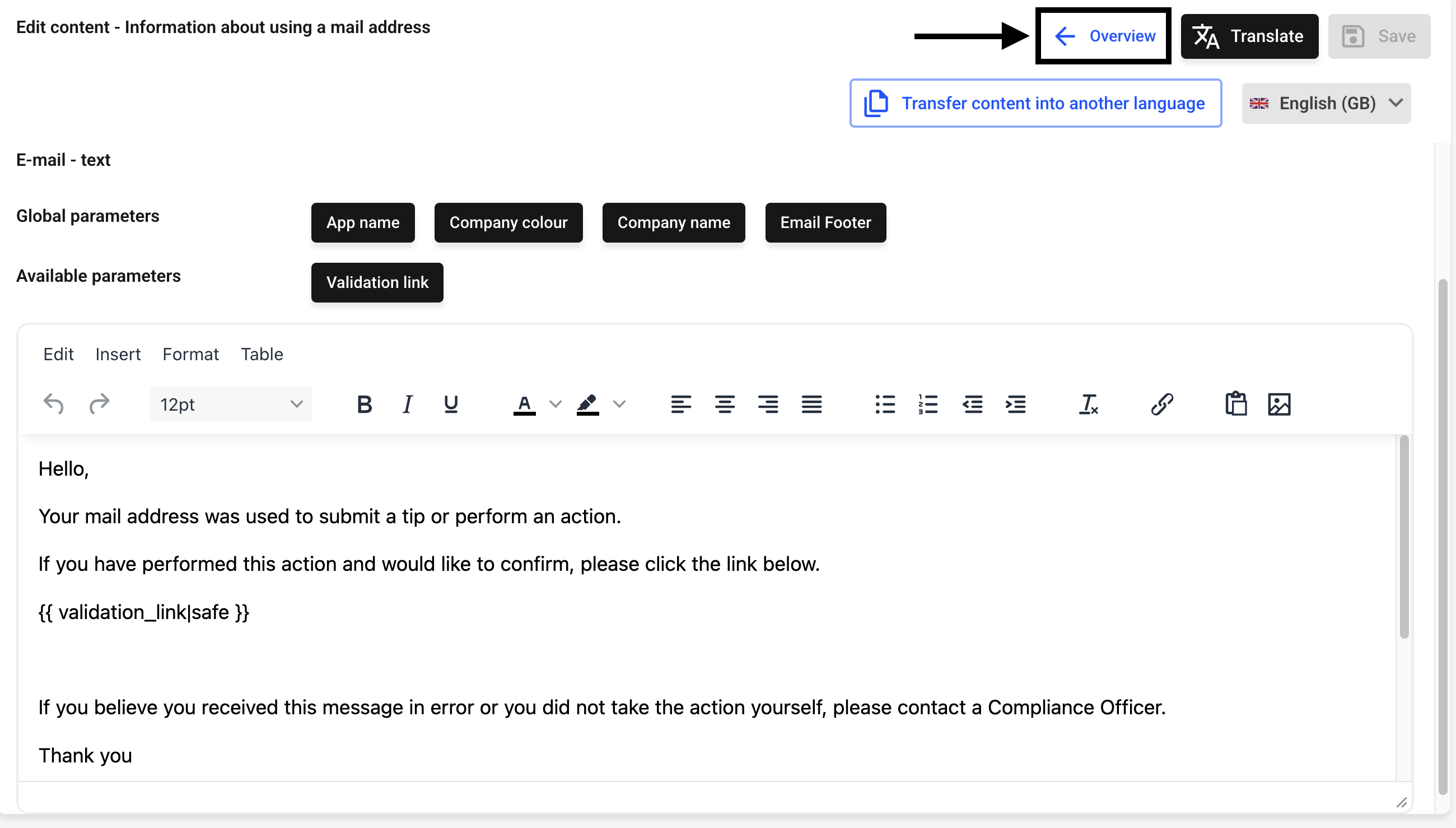Increase indent of paragraph

pos(1016,404)
